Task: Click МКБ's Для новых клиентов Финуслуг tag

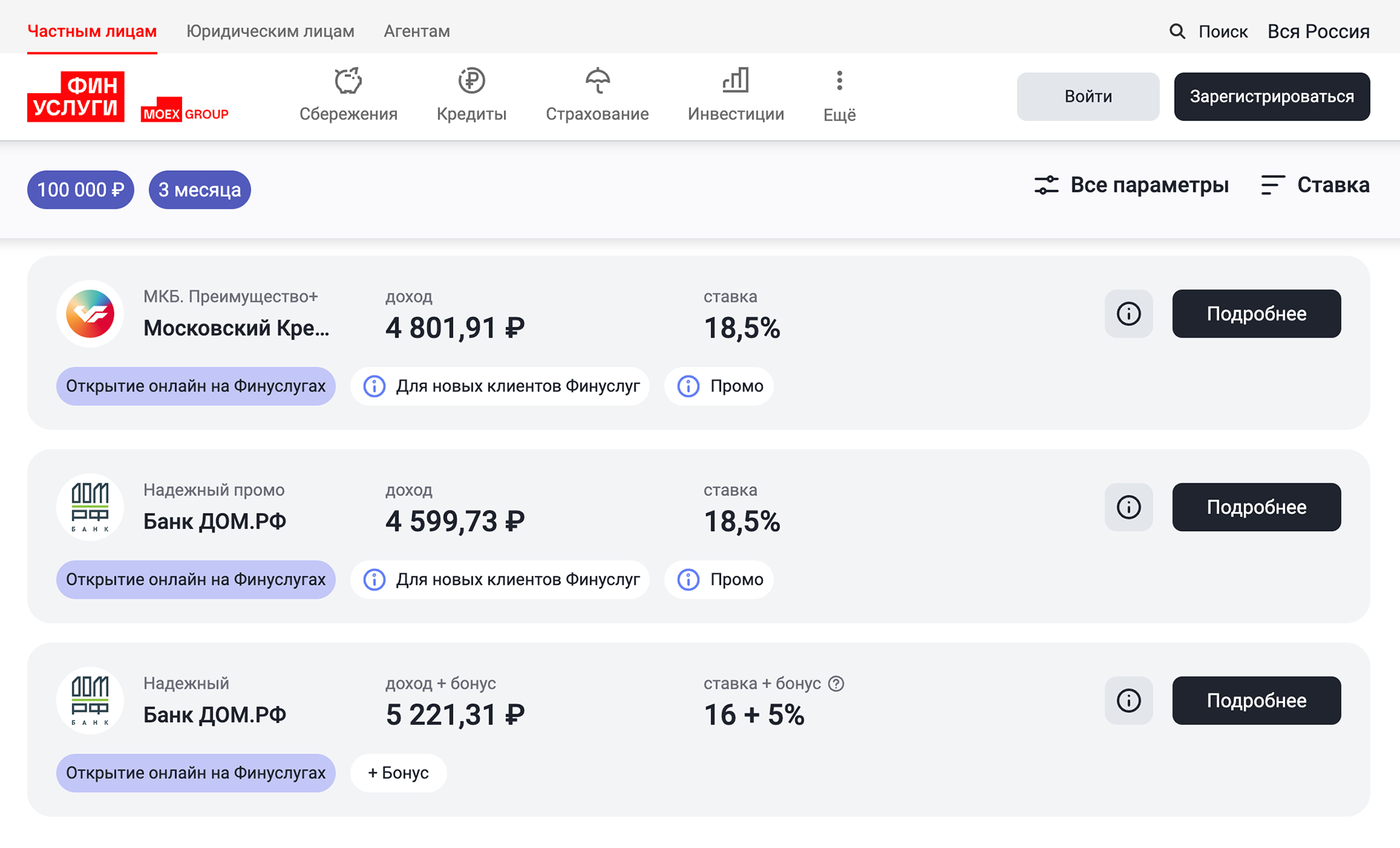Action: [500, 386]
